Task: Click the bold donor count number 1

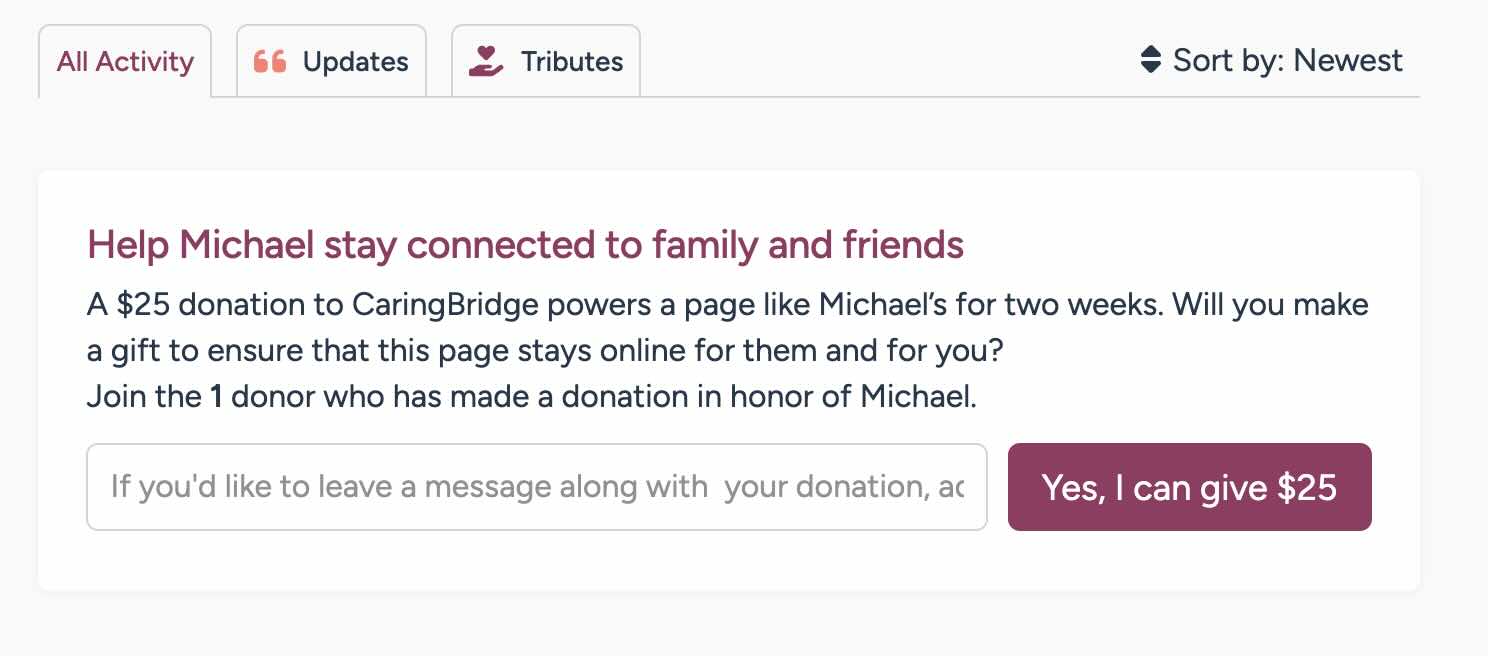Action: click(216, 397)
